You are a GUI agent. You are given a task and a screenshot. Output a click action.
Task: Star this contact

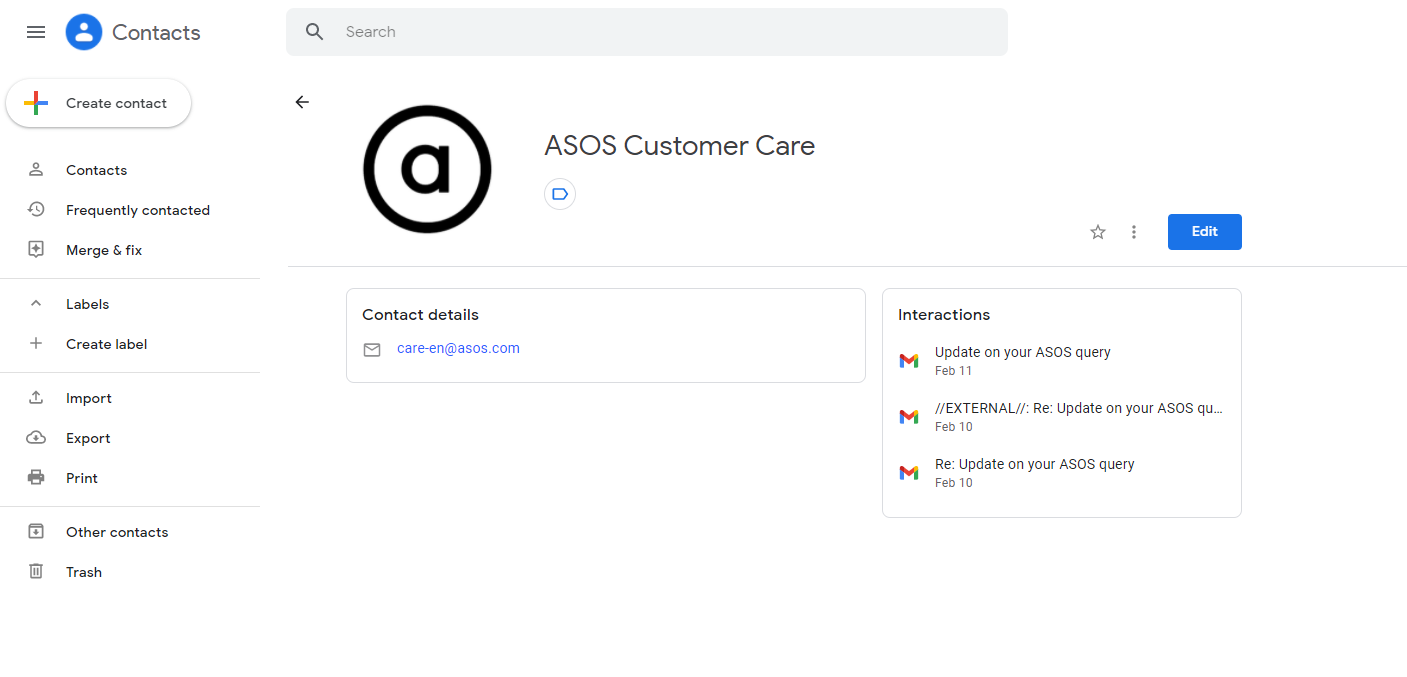[x=1098, y=232]
